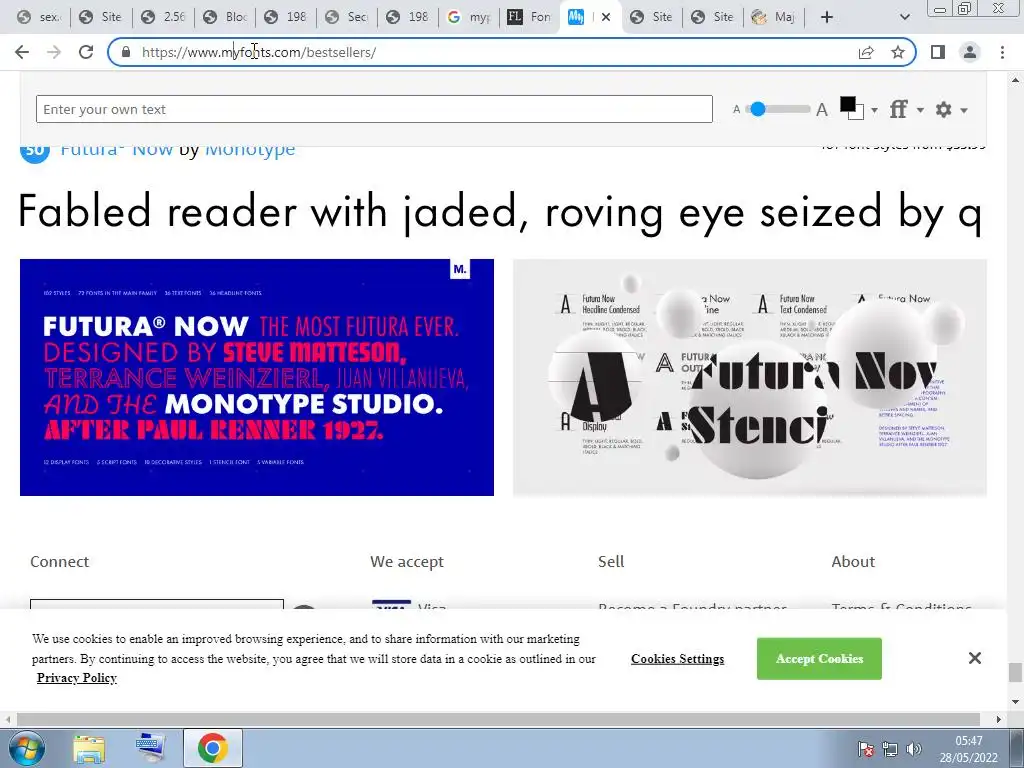Expand the gear settings dropdown arrow
The width and height of the screenshot is (1024, 768).
coord(964,110)
